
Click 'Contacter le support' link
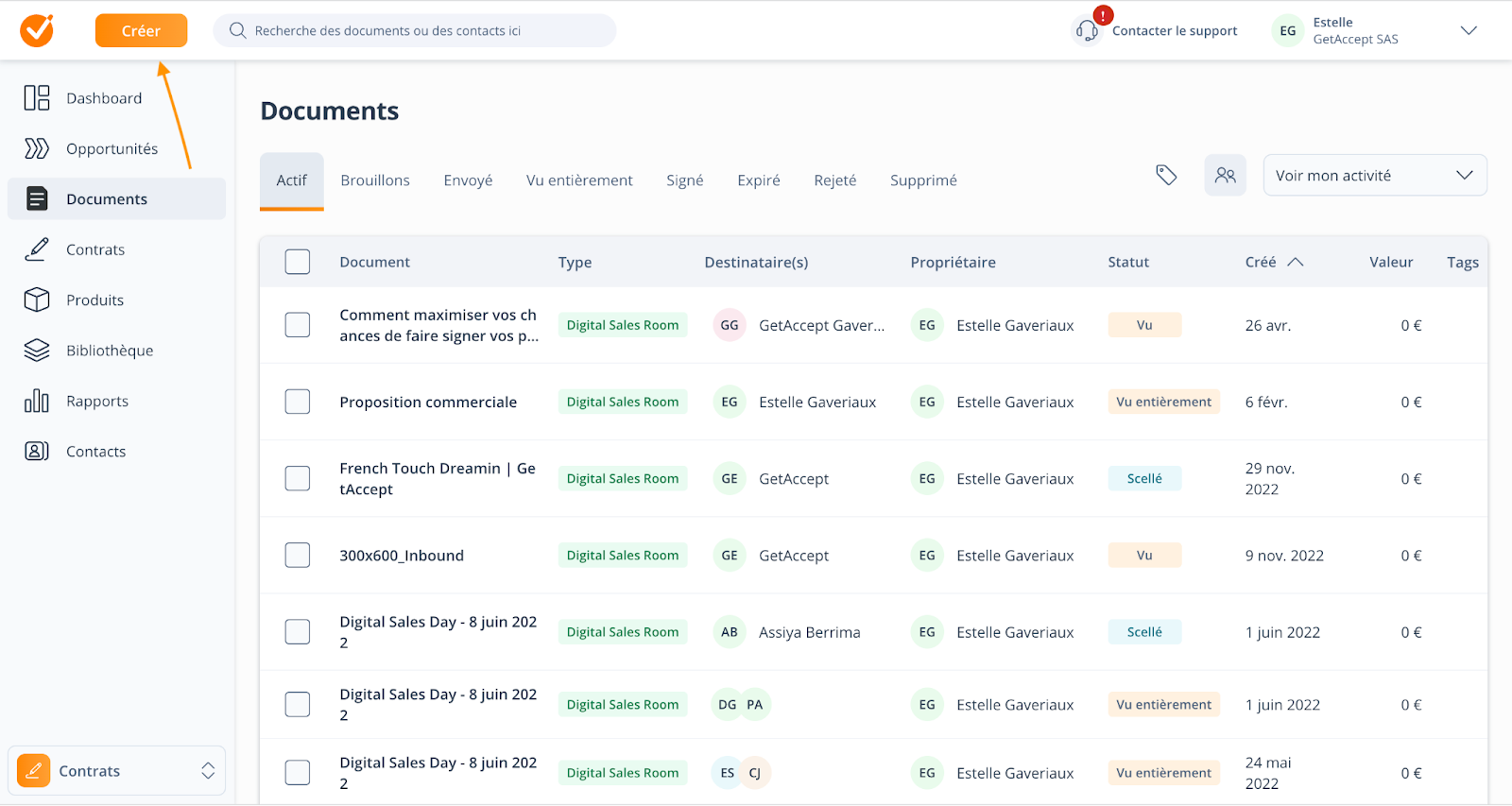pos(1175,30)
